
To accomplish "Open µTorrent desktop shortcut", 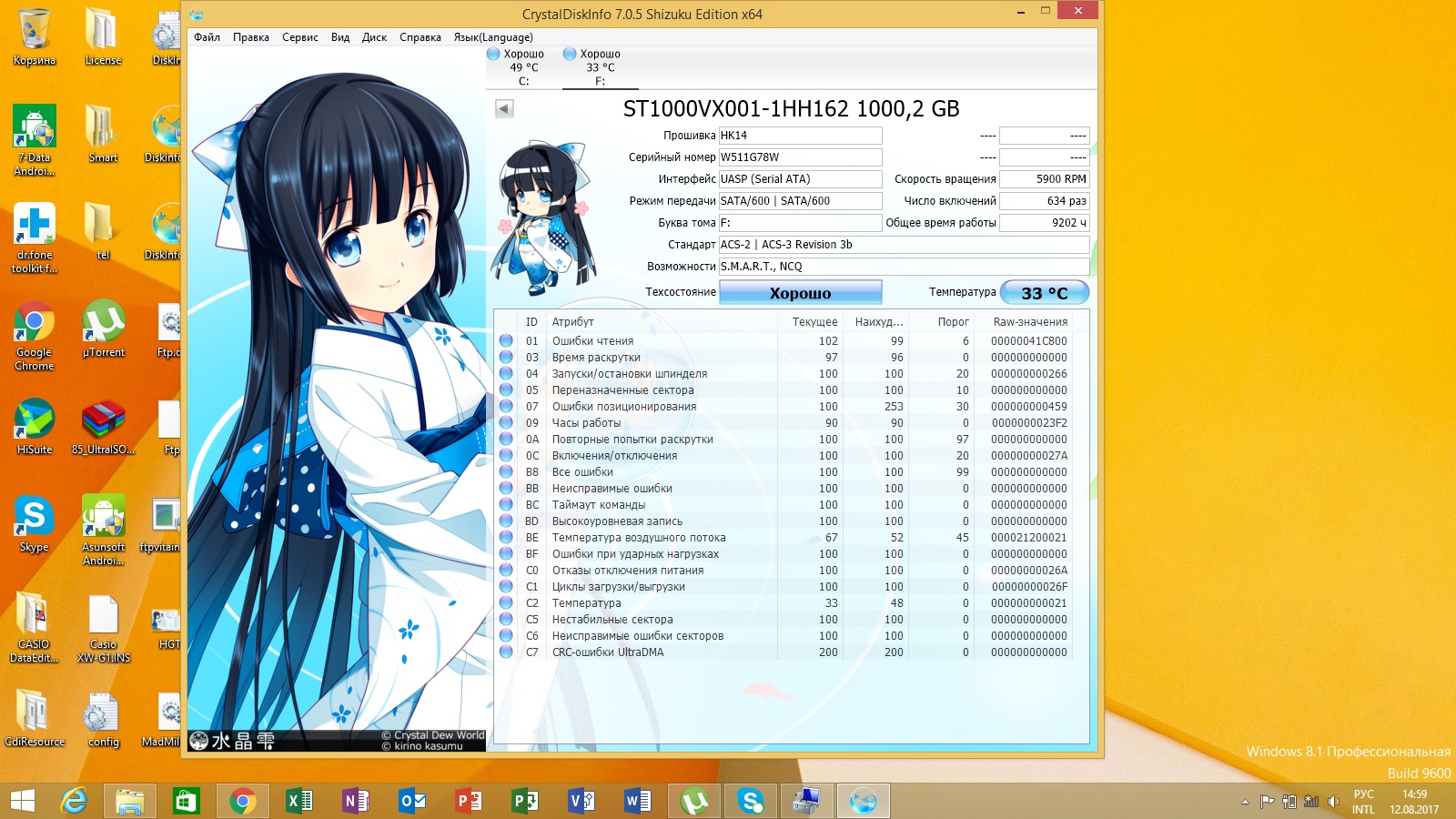I will click(103, 329).
